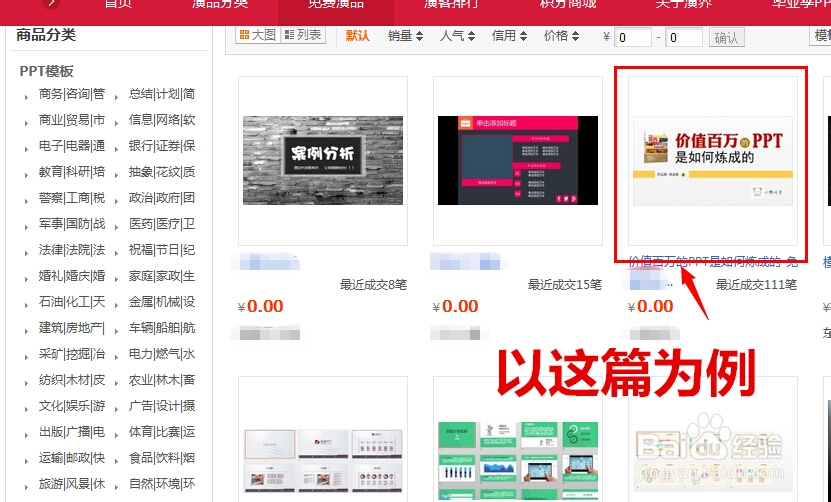Click the 商品分类 sidebar heading

coord(46,35)
